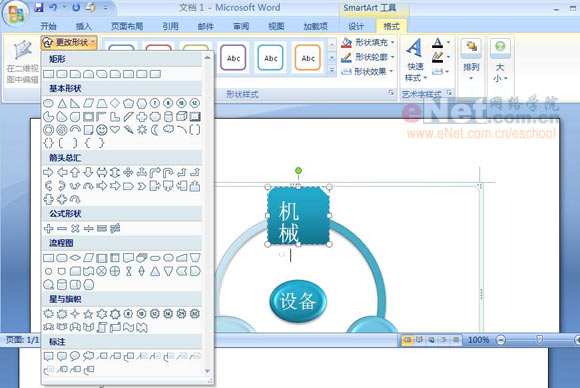This screenshot has width=580, height=388.
Task: Open Customize Quick Access Toolbar arrow
Action: tap(105, 7)
